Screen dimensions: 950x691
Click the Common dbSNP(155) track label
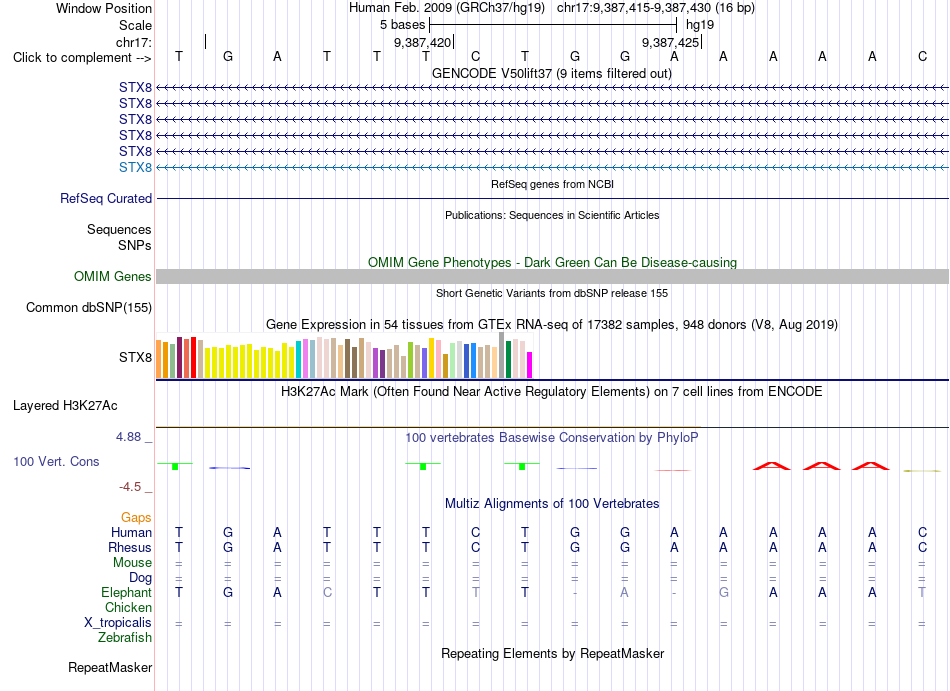pyautogui.click(x=88, y=307)
